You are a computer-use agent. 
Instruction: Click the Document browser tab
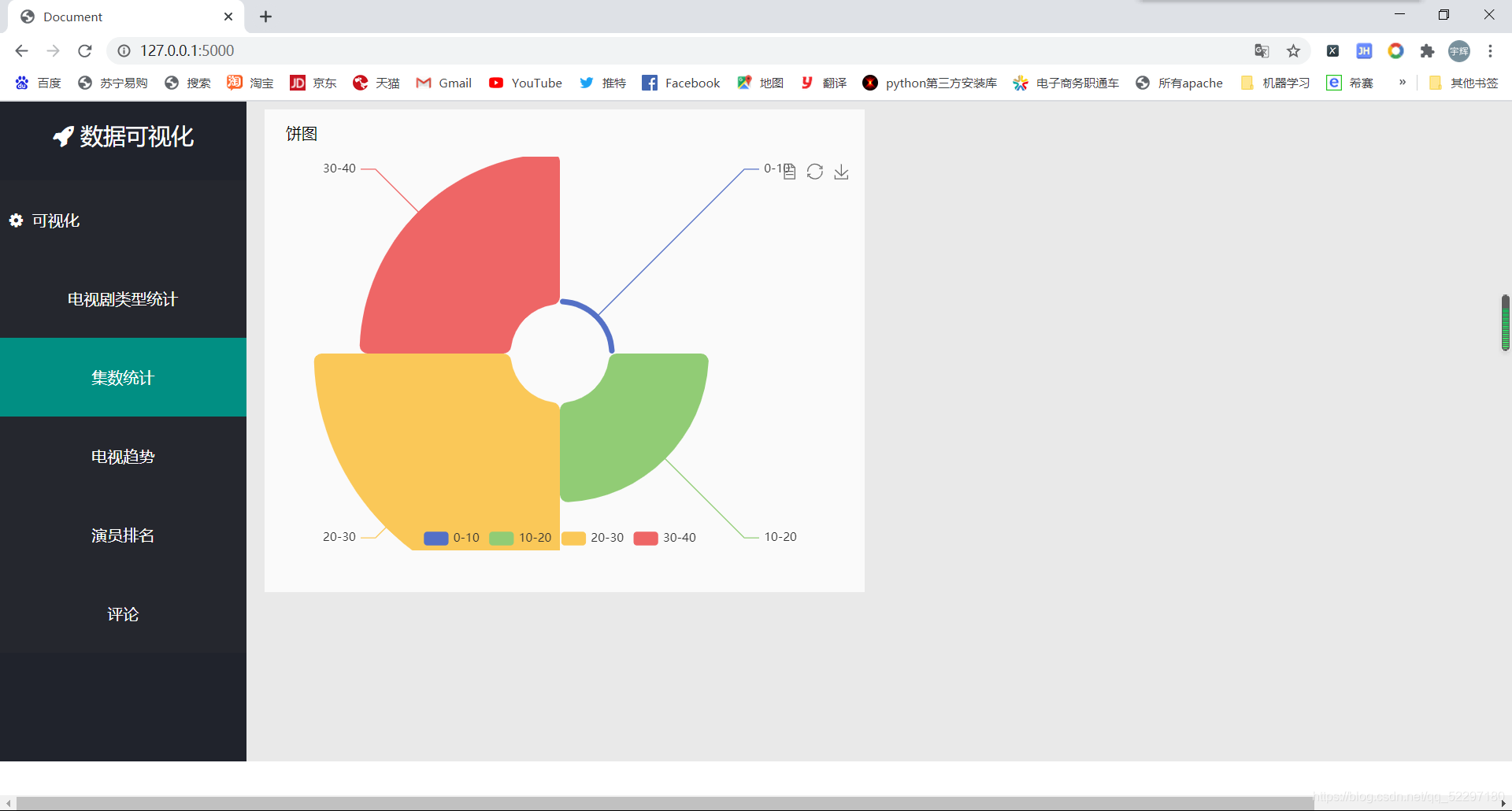click(126, 17)
